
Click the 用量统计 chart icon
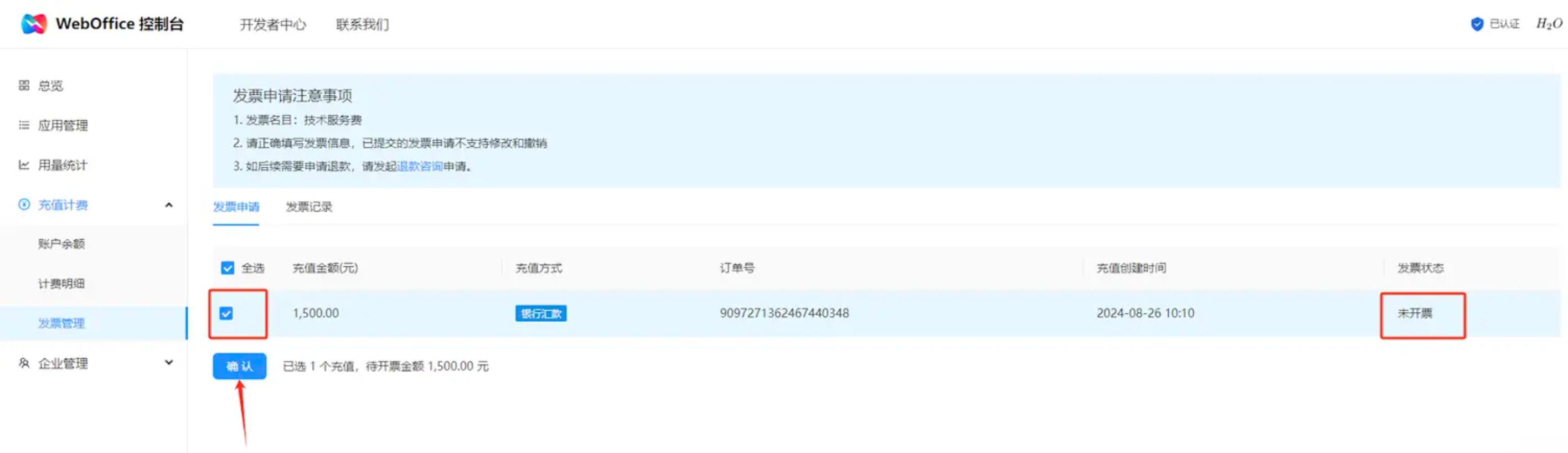pyautogui.click(x=24, y=165)
